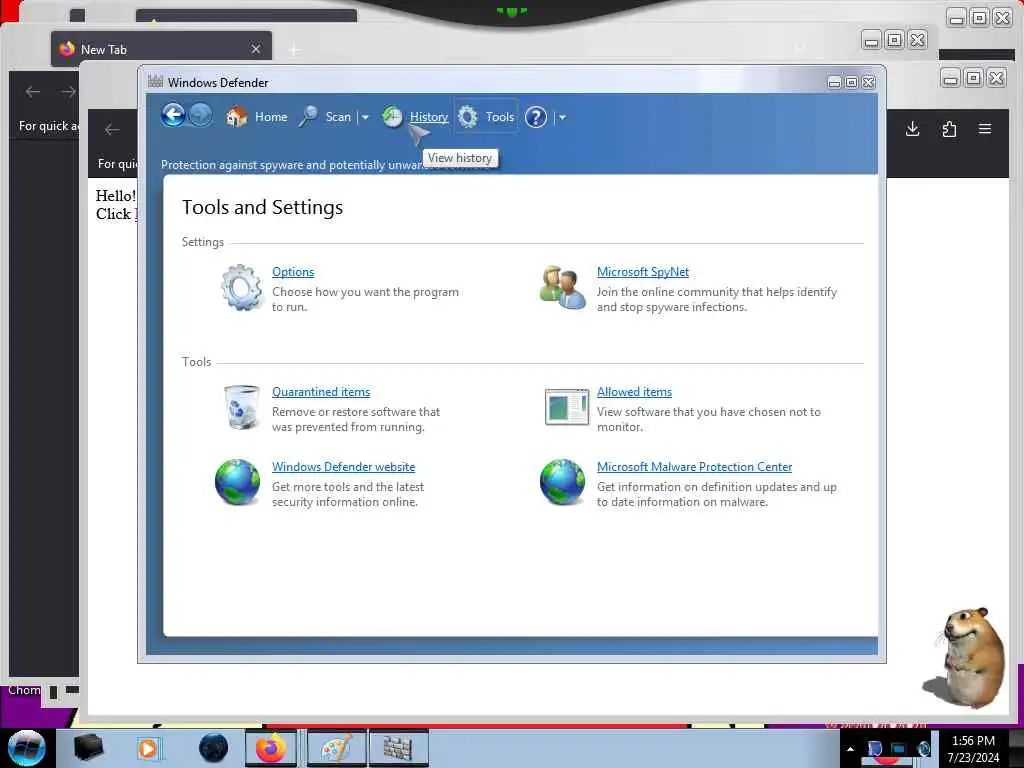
Task: Switch to Firefox from the taskbar
Action: pos(271,748)
